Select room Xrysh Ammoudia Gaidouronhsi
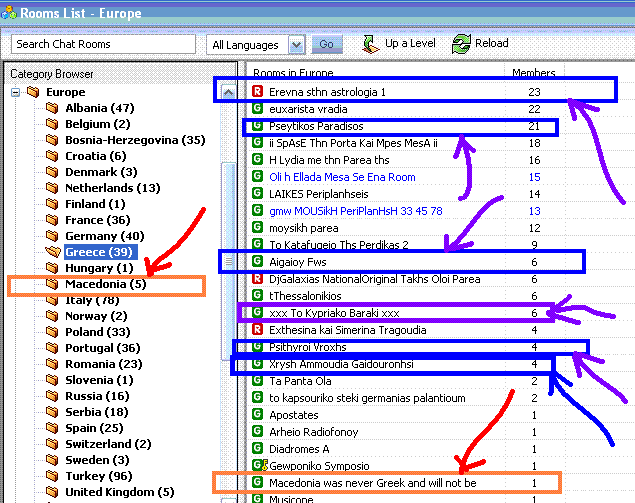This screenshot has height=503, width=635. click(x=341, y=364)
